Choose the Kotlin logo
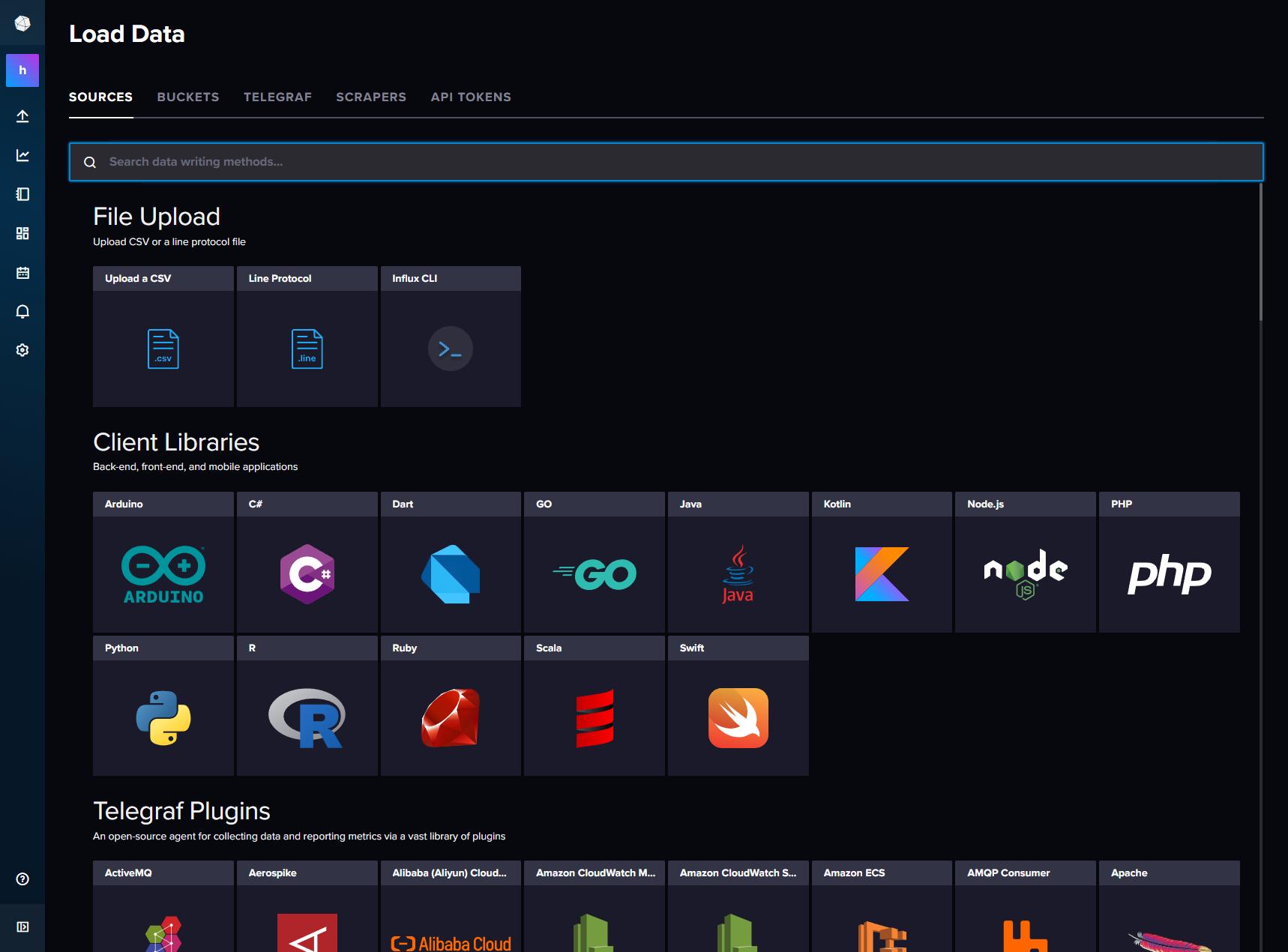This screenshot has height=952, width=1288. pyautogui.click(x=882, y=574)
